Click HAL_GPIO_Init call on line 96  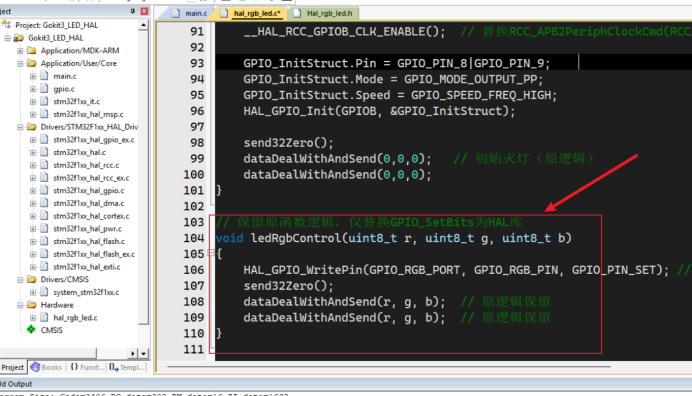(x=379, y=111)
